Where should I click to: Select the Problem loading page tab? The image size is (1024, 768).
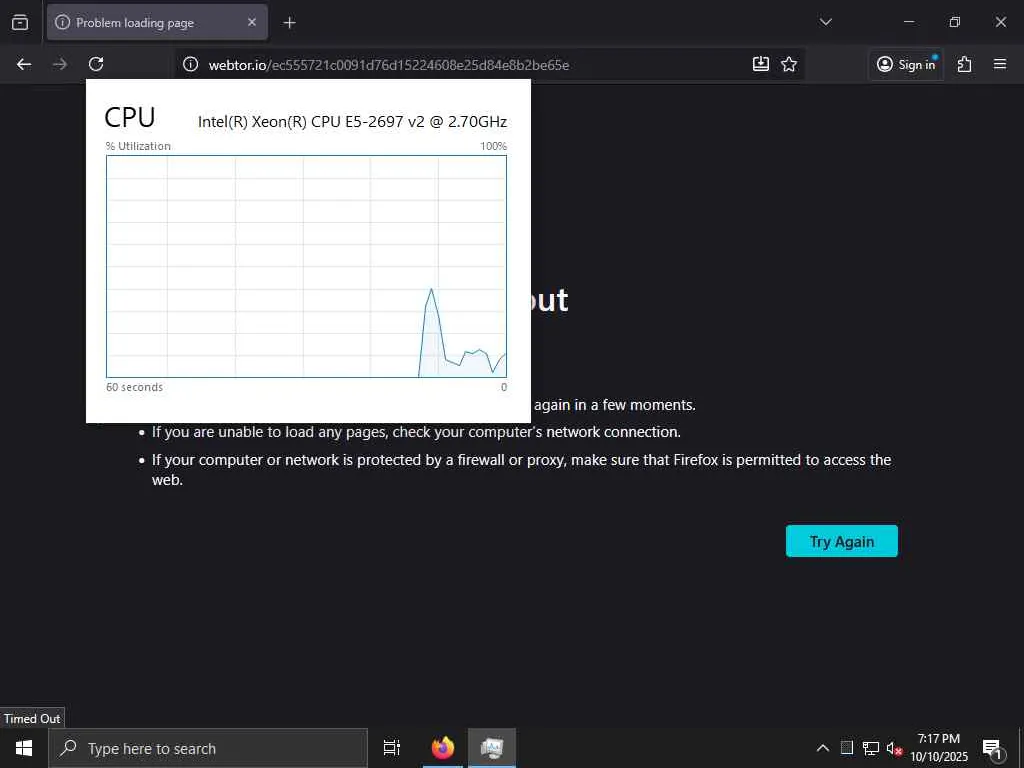click(x=157, y=22)
